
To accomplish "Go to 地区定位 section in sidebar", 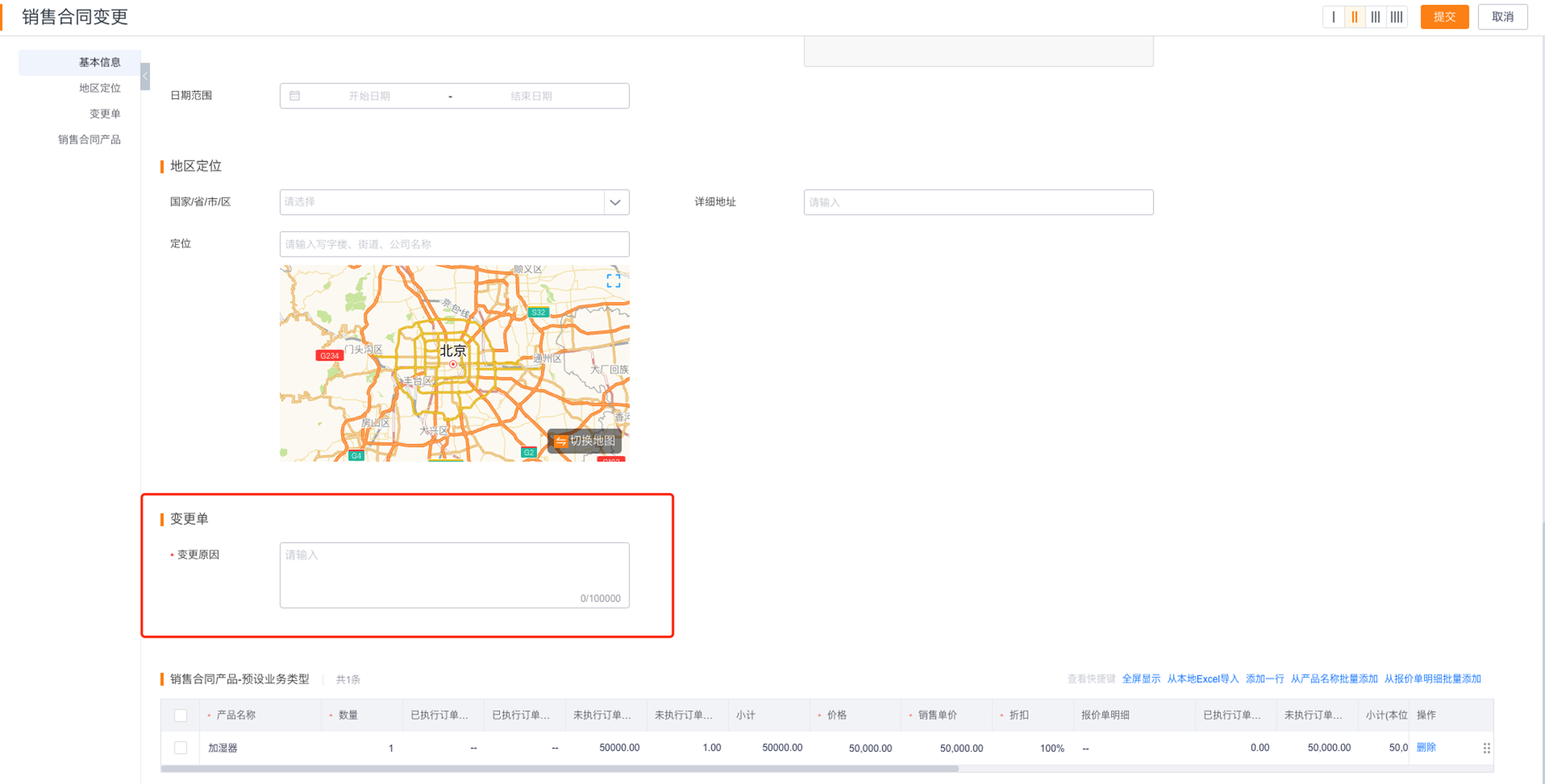I will 100,88.
